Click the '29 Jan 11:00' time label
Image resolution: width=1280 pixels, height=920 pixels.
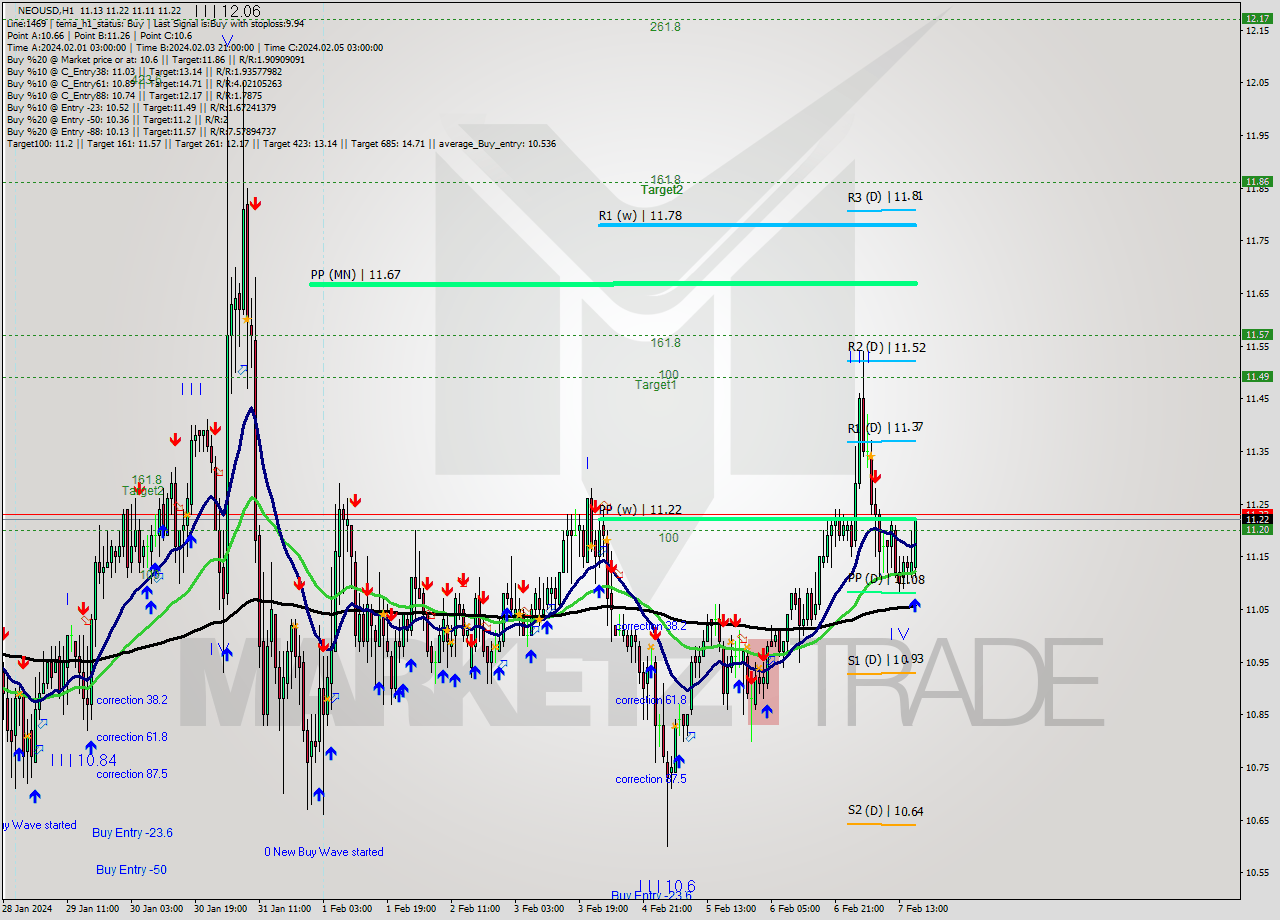click(93, 909)
